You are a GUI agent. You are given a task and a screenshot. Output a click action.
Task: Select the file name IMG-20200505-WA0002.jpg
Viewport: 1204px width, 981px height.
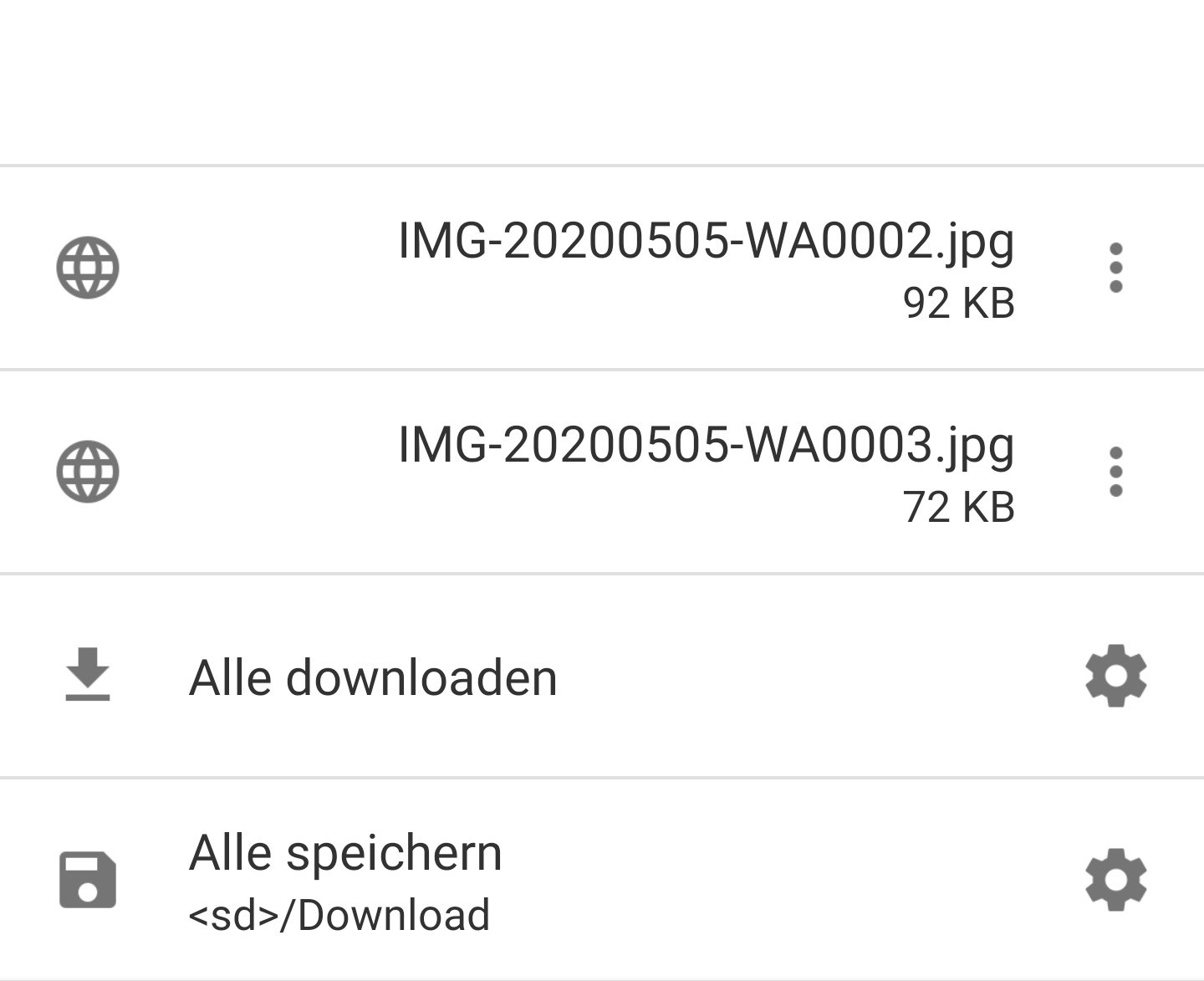point(707,243)
